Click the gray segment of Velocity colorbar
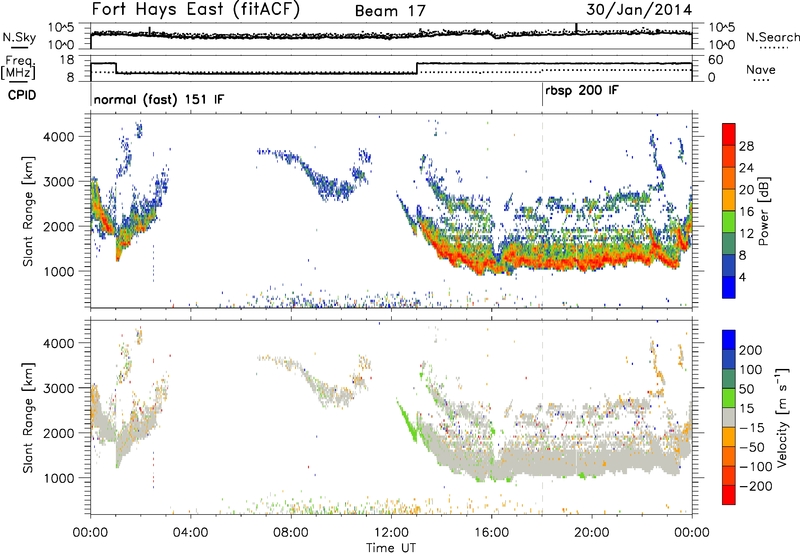Screen dimensions: 800x554 [x=729, y=417]
